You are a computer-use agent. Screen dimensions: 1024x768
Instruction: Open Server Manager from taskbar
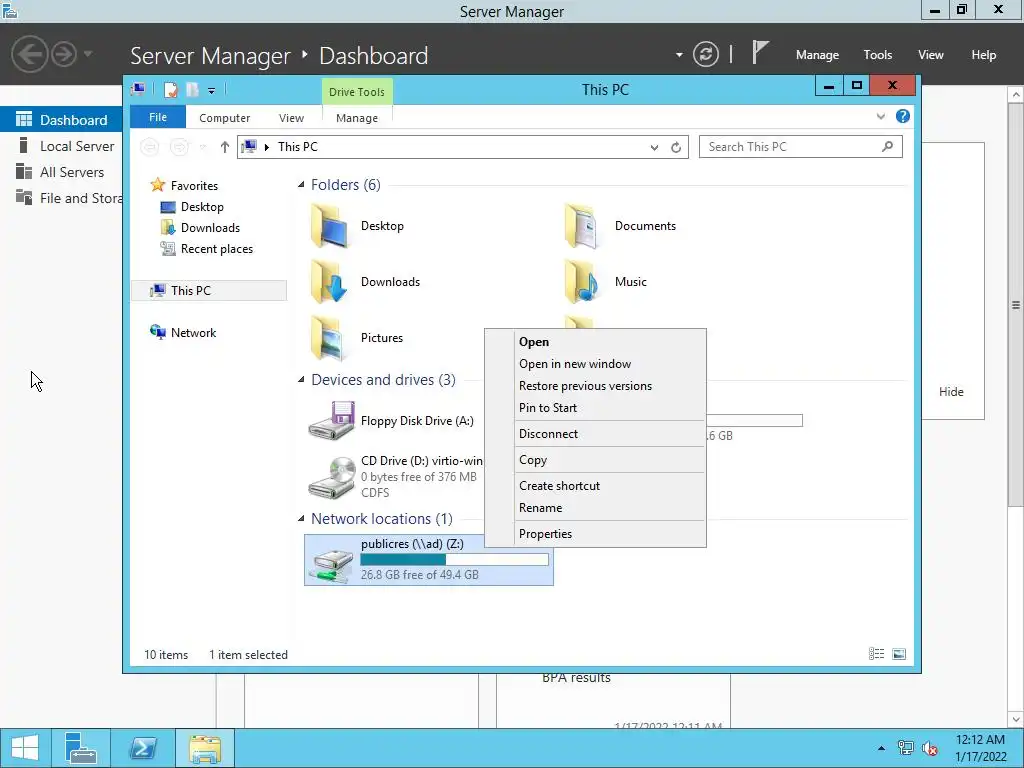pos(81,748)
